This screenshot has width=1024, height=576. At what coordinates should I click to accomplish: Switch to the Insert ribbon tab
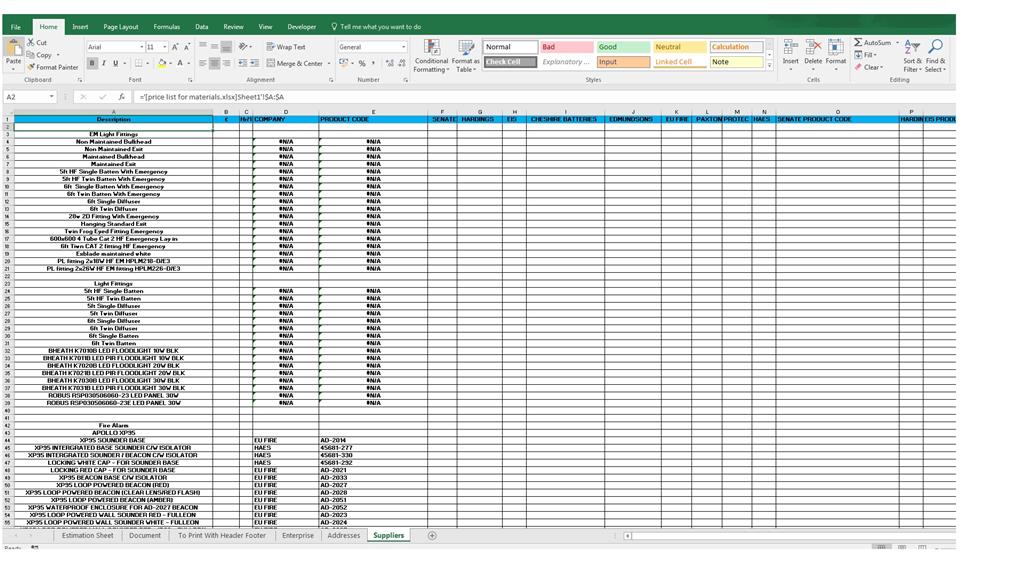[80, 27]
